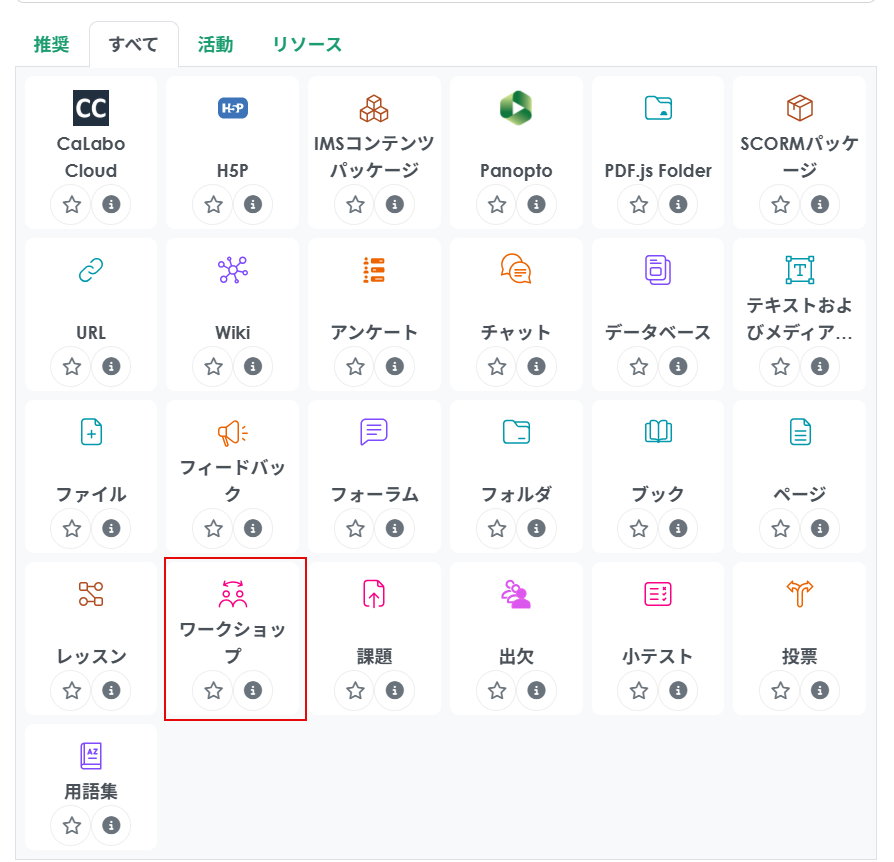Show information about データベース
894x862 pixels.
(678, 366)
